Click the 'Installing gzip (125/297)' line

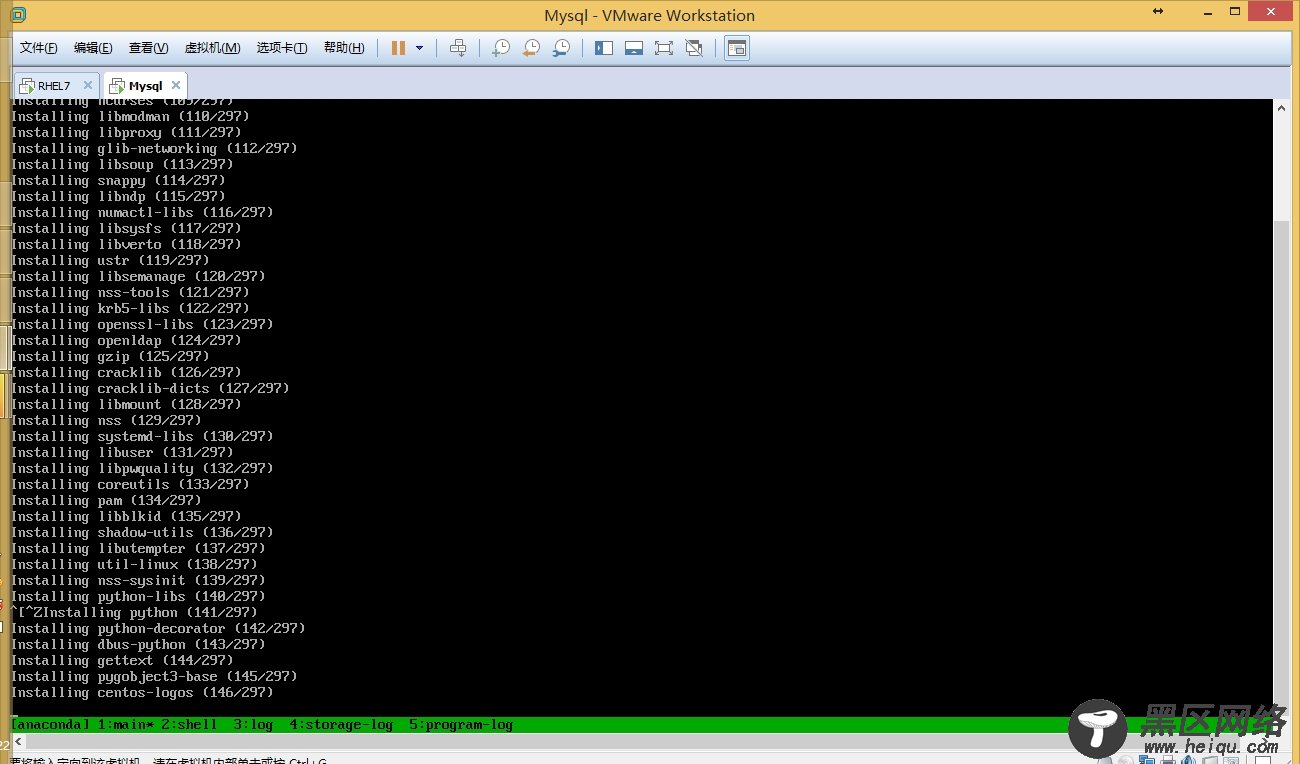(110, 356)
